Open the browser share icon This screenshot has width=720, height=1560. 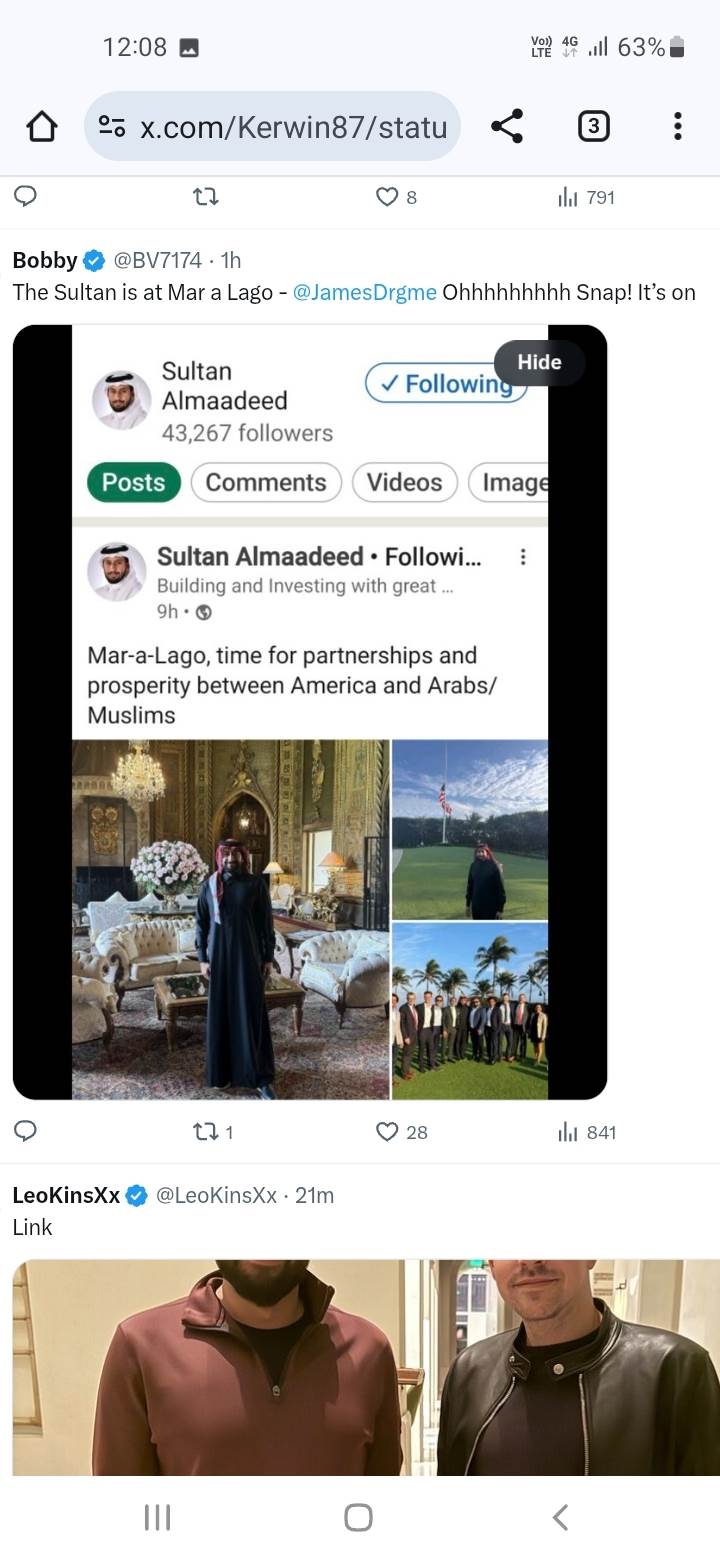coord(507,127)
